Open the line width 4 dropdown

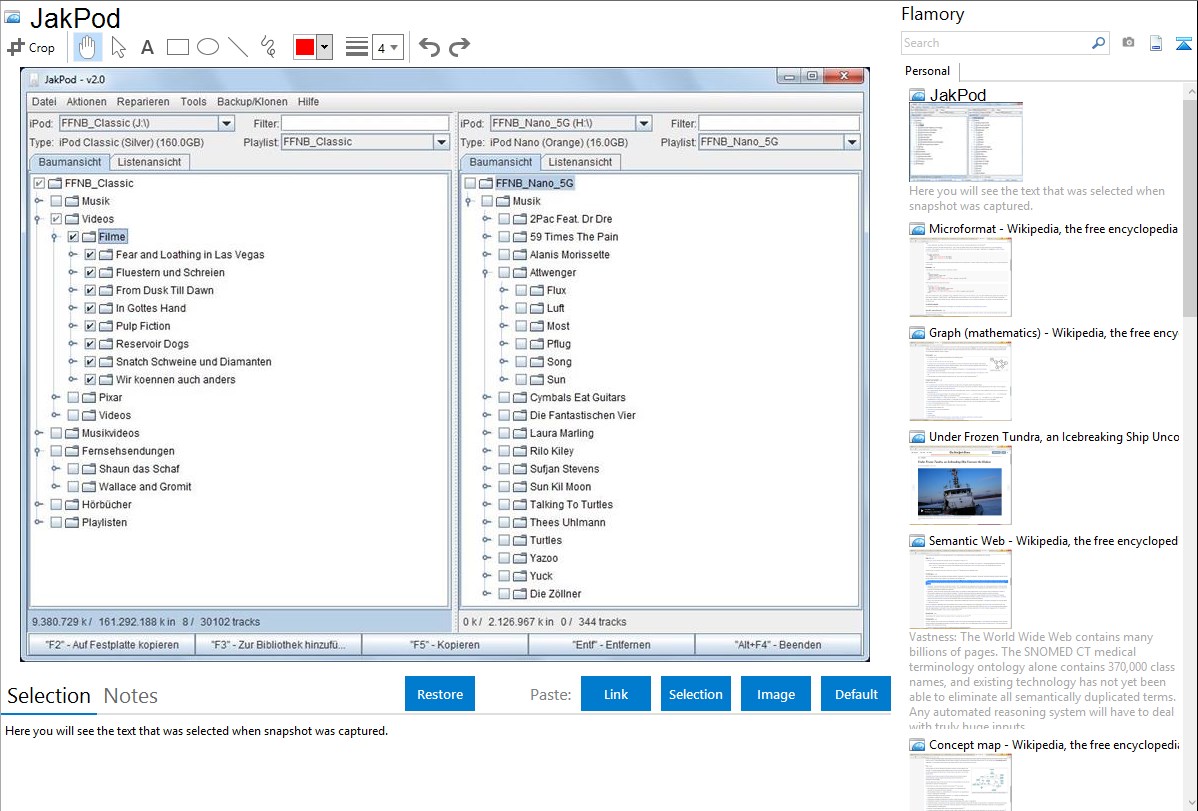[387, 47]
